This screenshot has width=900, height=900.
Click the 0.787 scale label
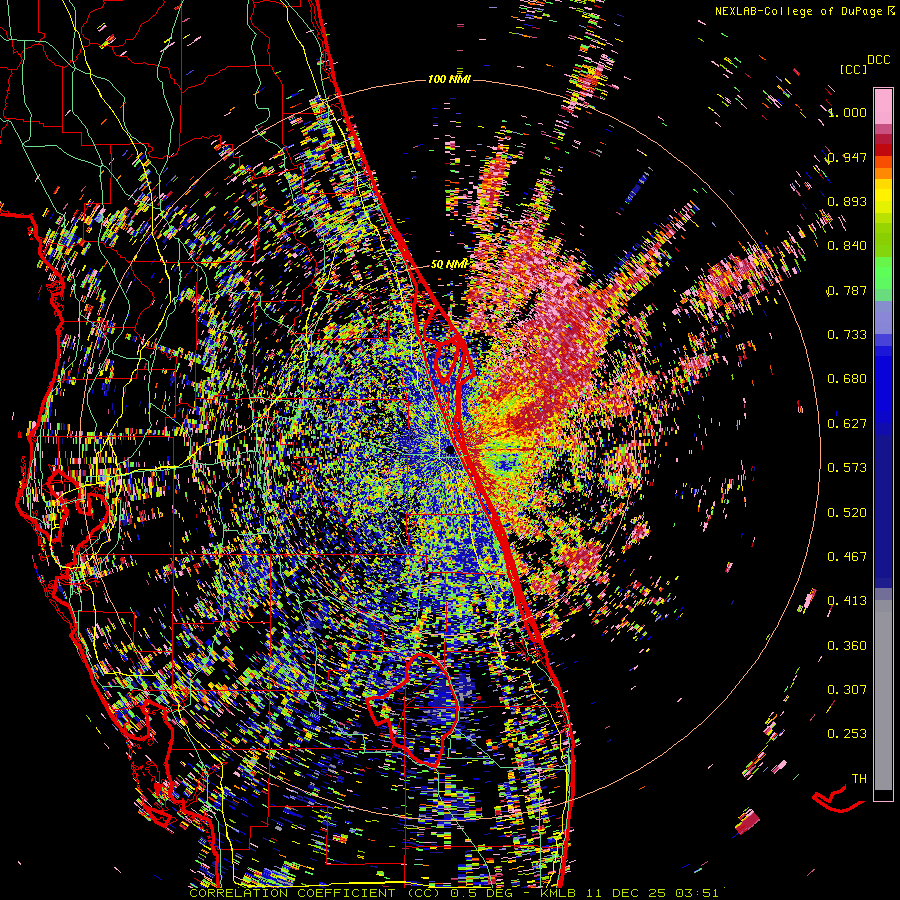[847, 290]
